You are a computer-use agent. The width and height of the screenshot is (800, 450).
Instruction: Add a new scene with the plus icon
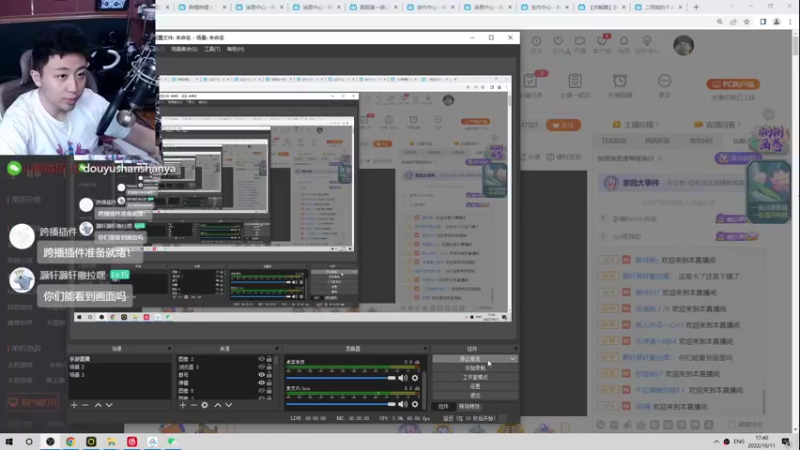[x=74, y=405]
